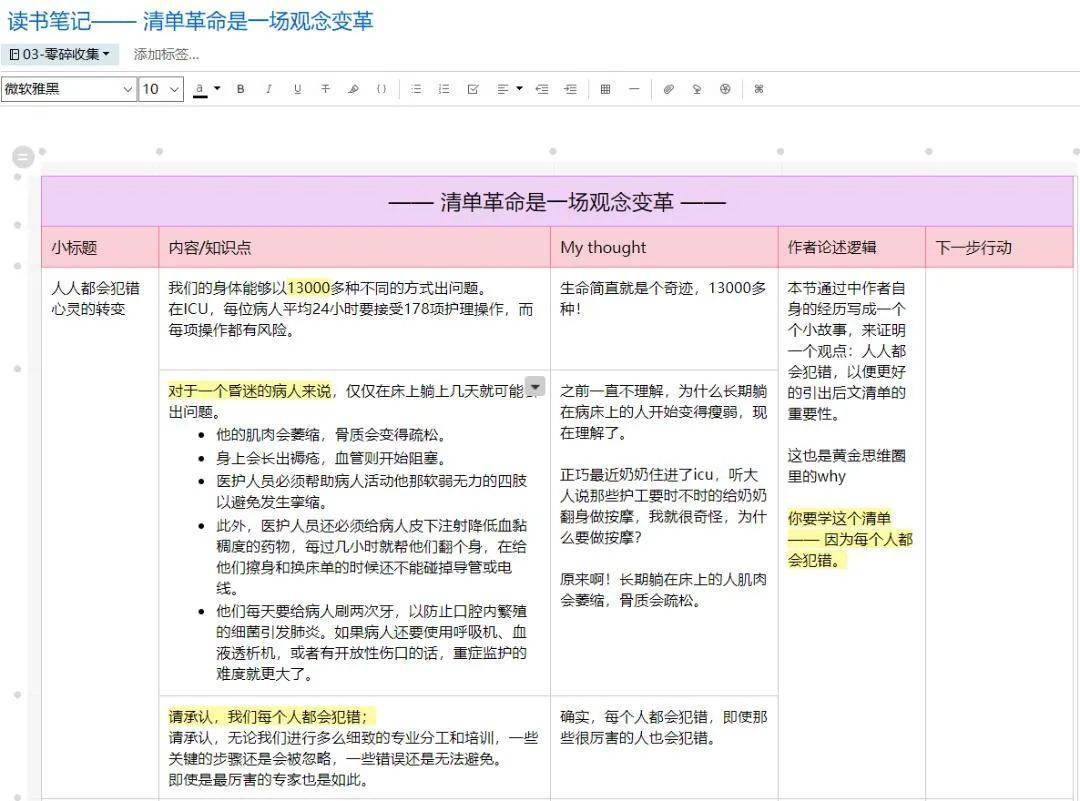Toggle bold formatting
The height and width of the screenshot is (801, 1080).
[x=240, y=89]
